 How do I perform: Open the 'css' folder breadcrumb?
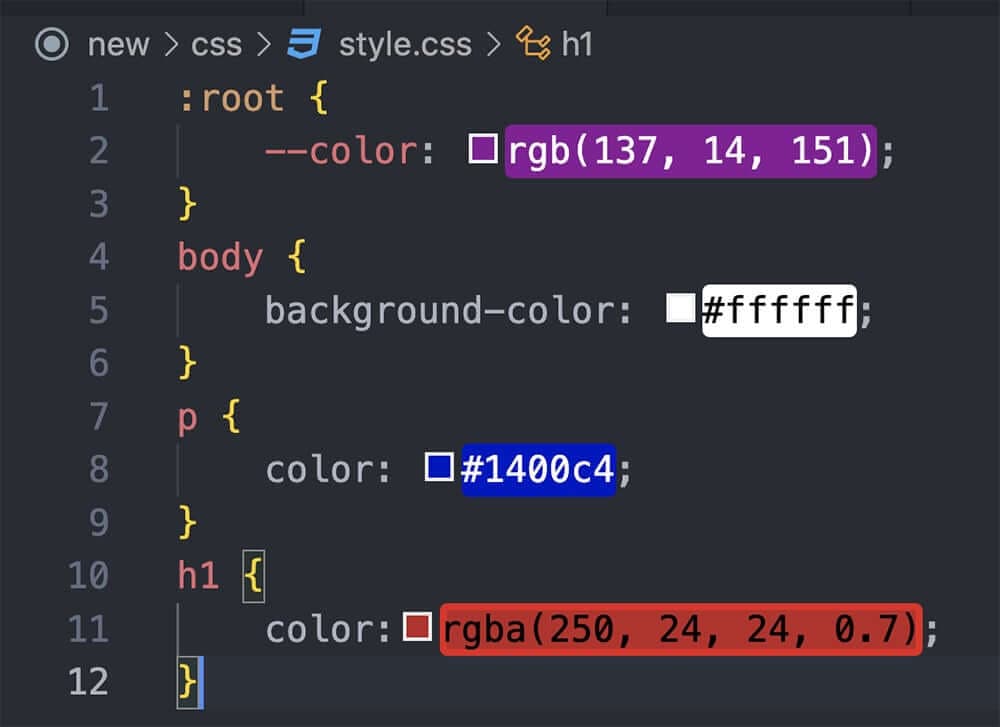pyautogui.click(x=216, y=44)
